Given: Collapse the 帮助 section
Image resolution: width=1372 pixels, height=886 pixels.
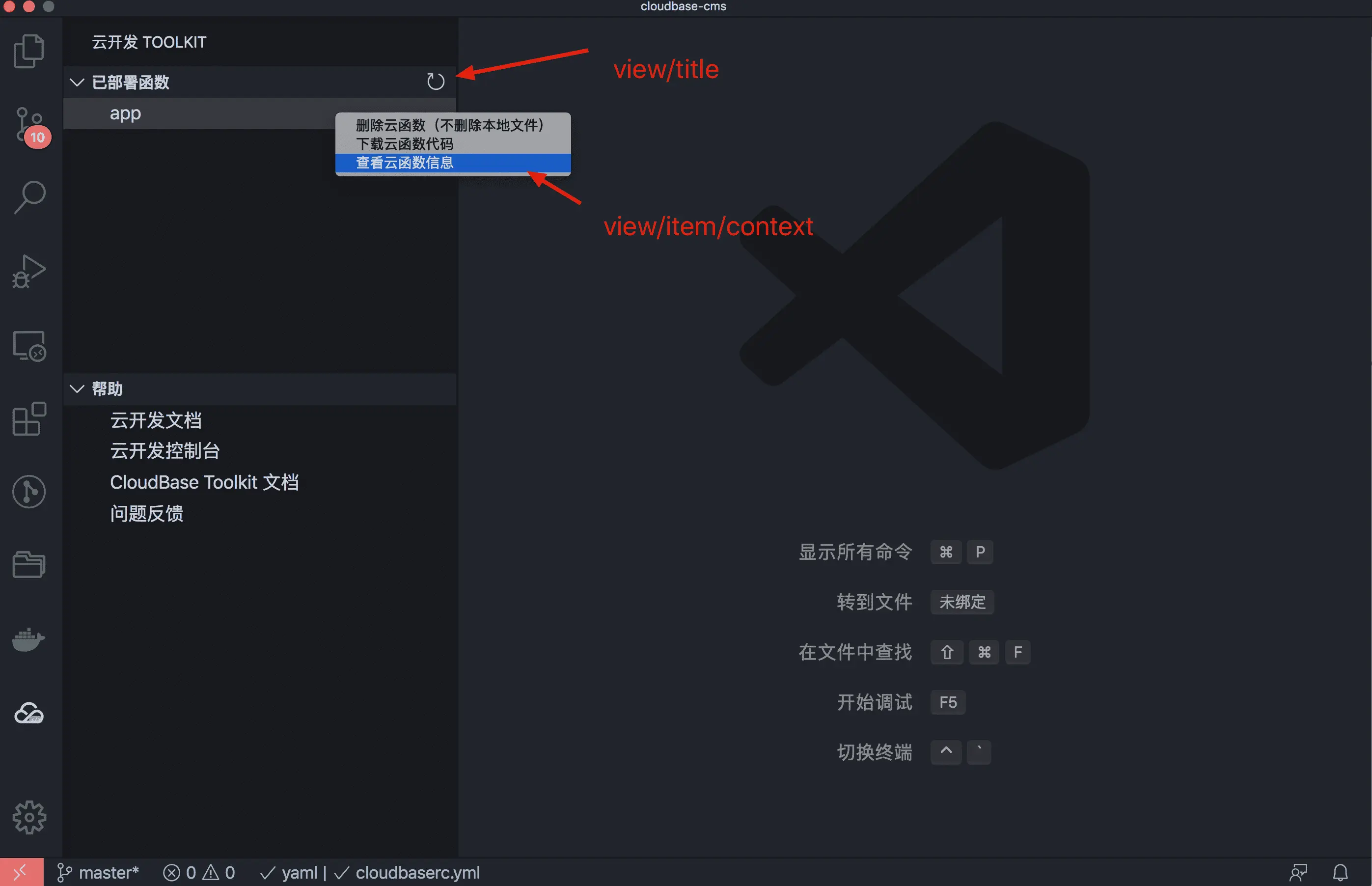Looking at the screenshot, I should coord(77,389).
